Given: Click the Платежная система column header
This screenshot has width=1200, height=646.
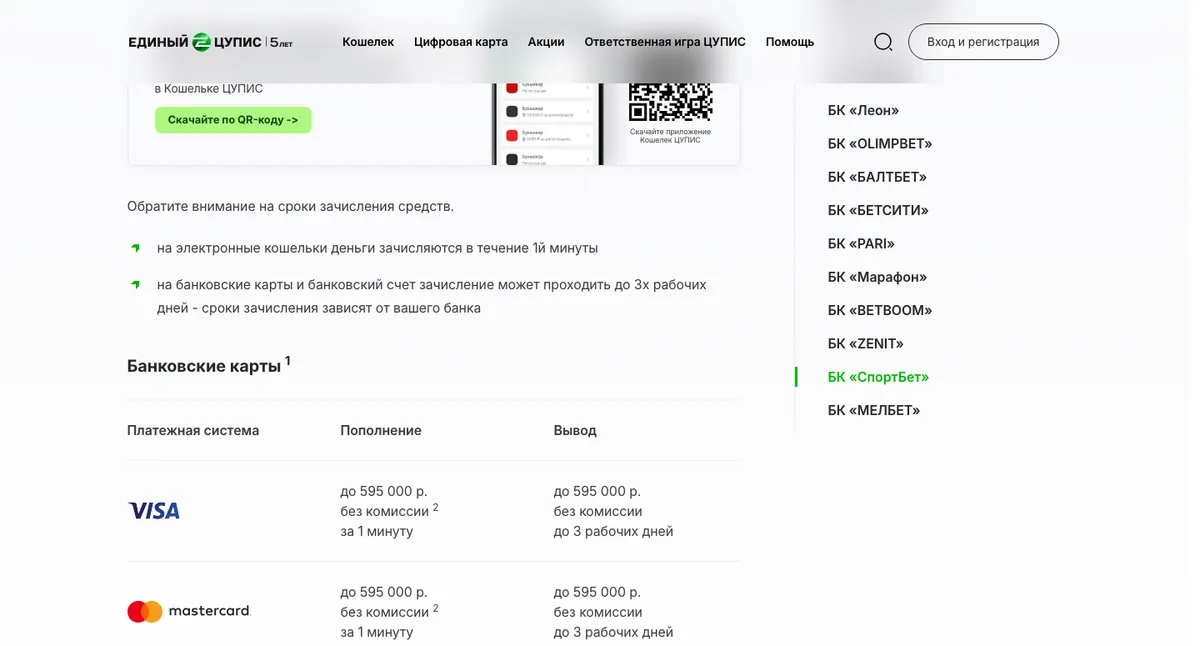Looking at the screenshot, I should click(x=193, y=431).
